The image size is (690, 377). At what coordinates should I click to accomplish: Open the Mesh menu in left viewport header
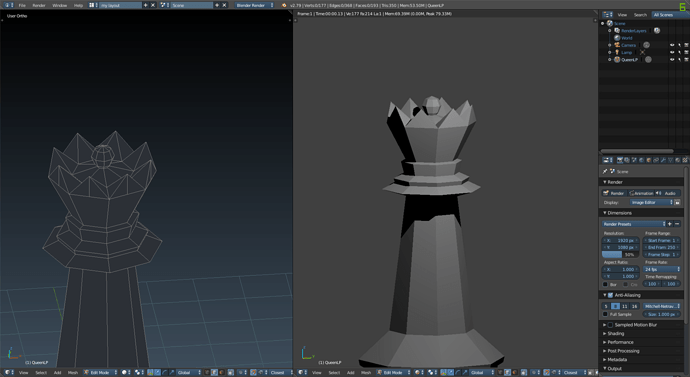click(x=73, y=373)
